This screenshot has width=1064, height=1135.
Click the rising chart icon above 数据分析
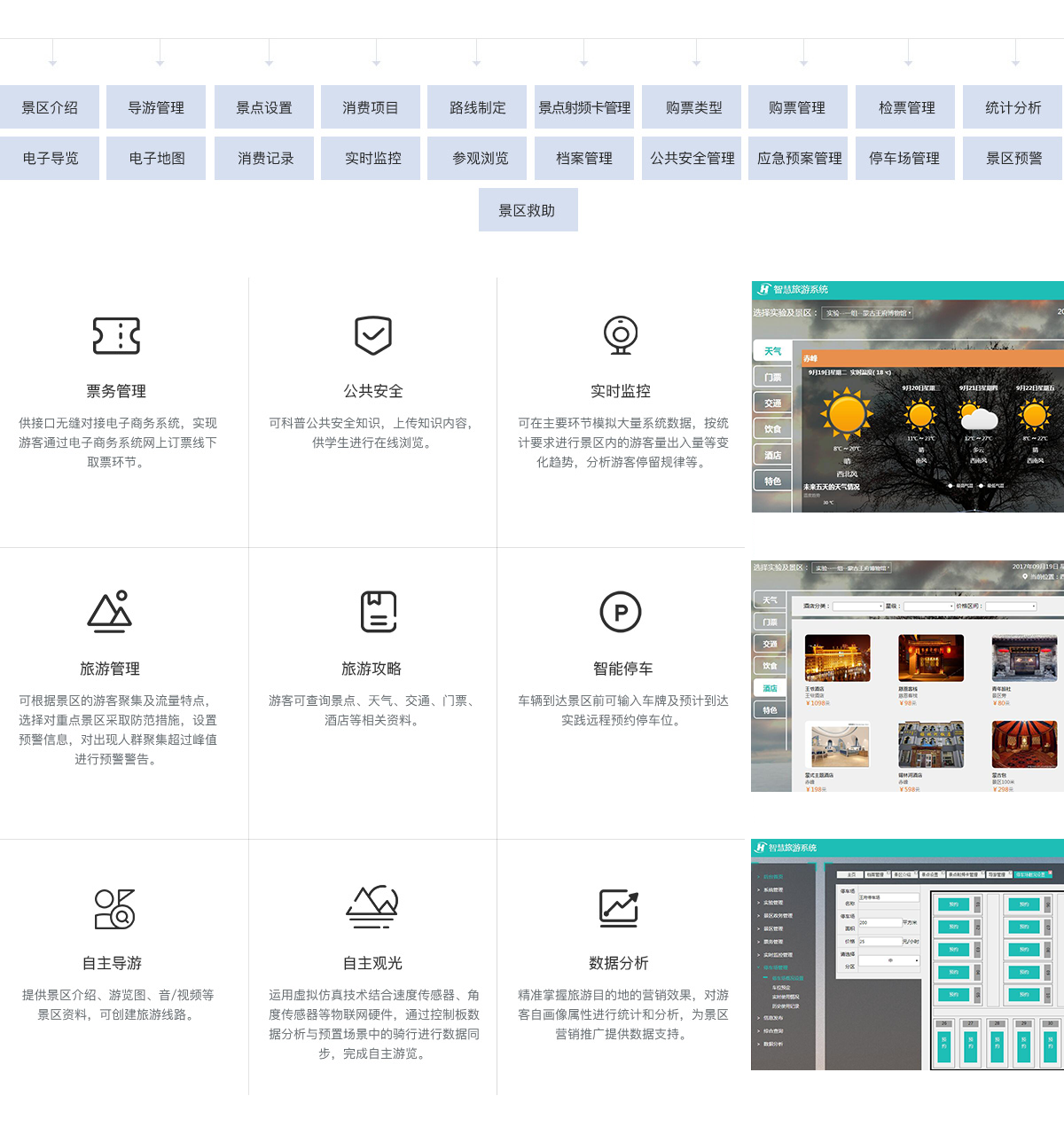pos(619,908)
